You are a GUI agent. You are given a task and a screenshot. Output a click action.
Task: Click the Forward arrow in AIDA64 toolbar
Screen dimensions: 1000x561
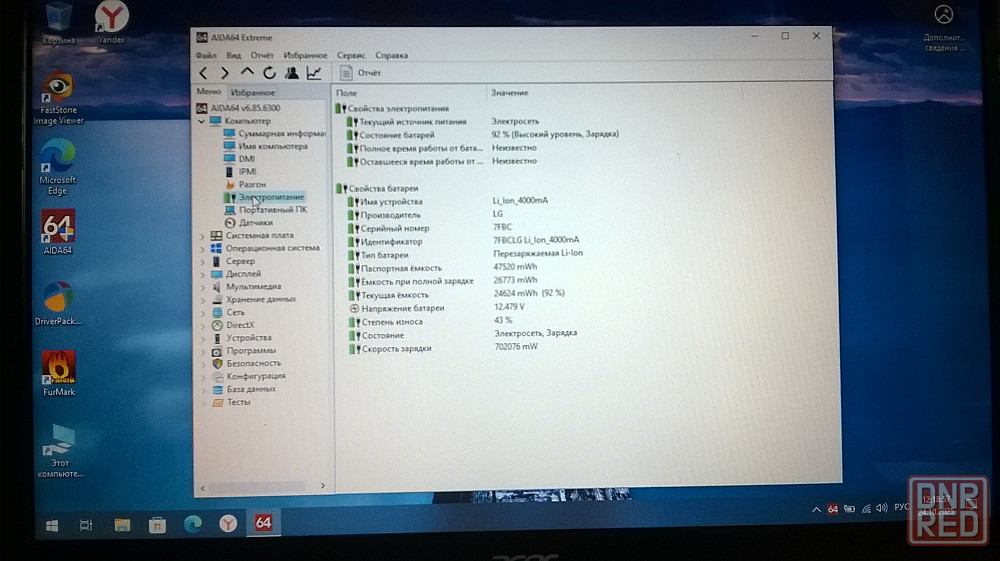point(225,73)
